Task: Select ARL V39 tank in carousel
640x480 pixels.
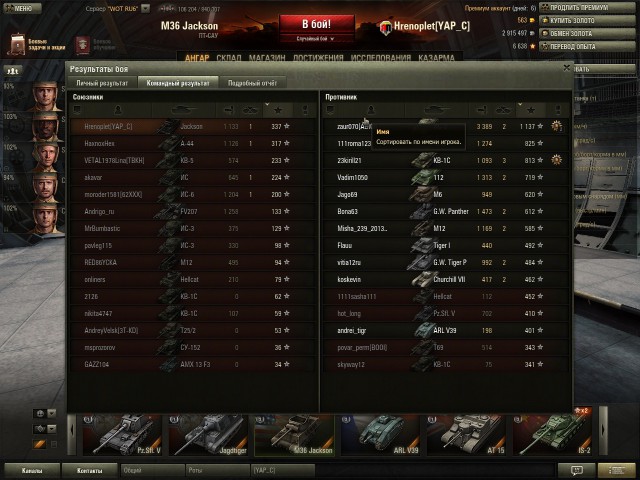Action: 380,435
